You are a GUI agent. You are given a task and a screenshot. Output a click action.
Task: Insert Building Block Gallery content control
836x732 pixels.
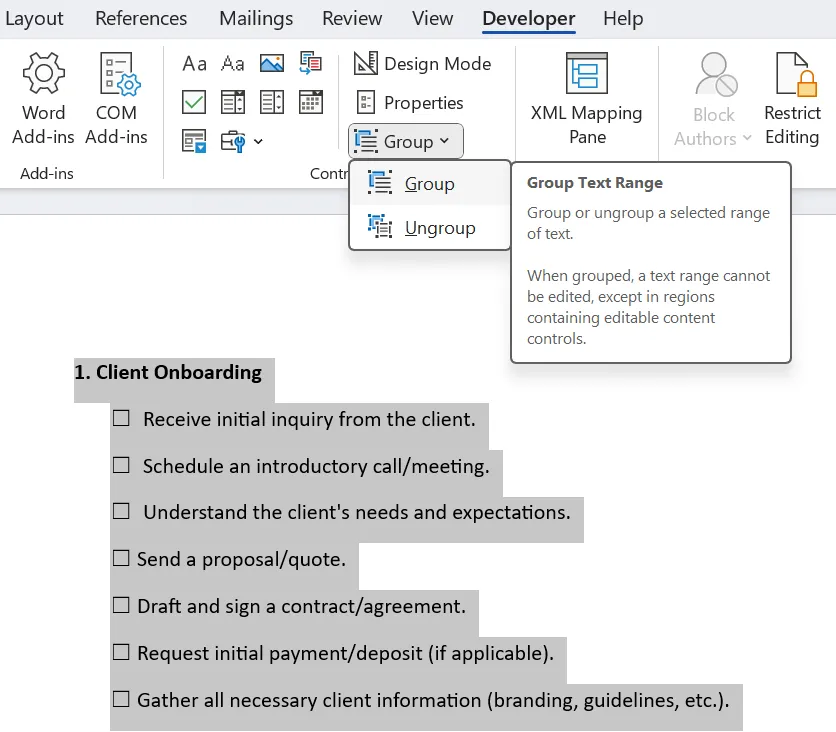click(x=311, y=63)
